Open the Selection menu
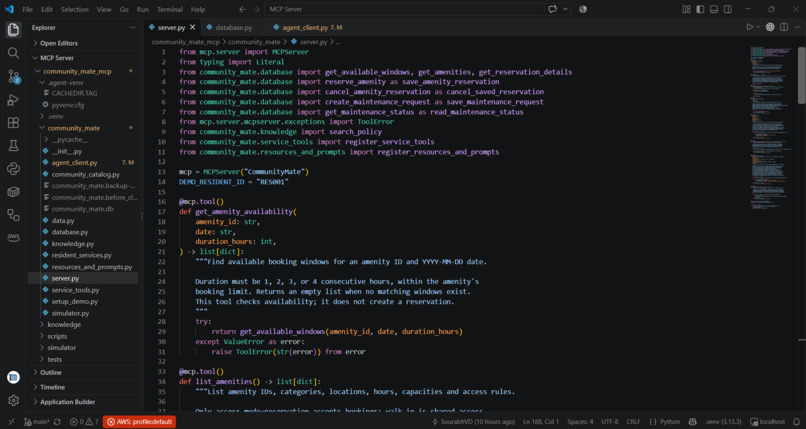Image resolution: width=806 pixels, height=429 pixels. pos(75,9)
